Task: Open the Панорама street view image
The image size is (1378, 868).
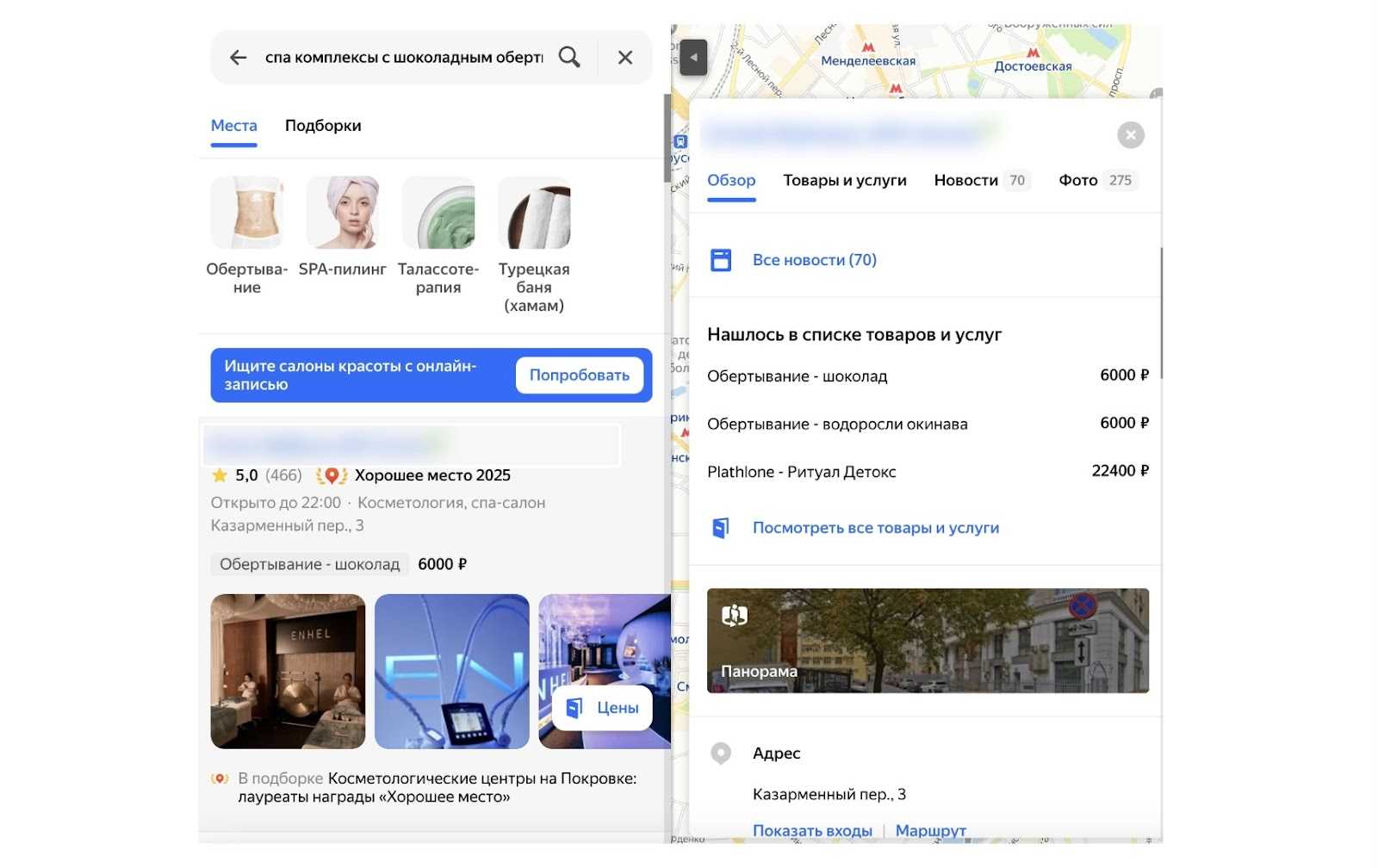Action: point(928,641)
